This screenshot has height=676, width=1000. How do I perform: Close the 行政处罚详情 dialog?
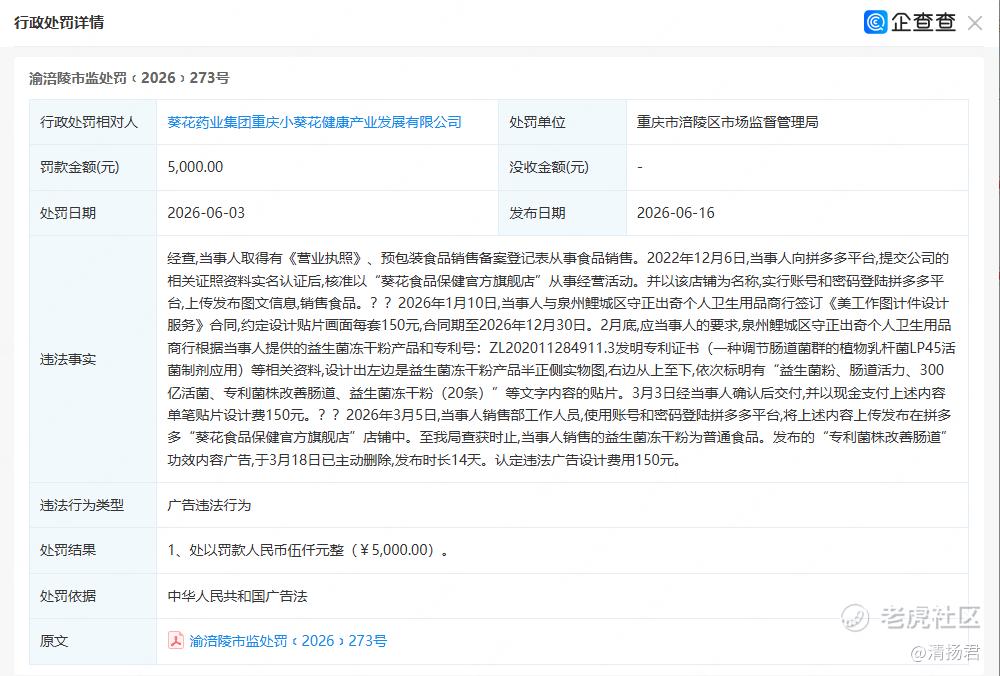click(x=974, y=23)
